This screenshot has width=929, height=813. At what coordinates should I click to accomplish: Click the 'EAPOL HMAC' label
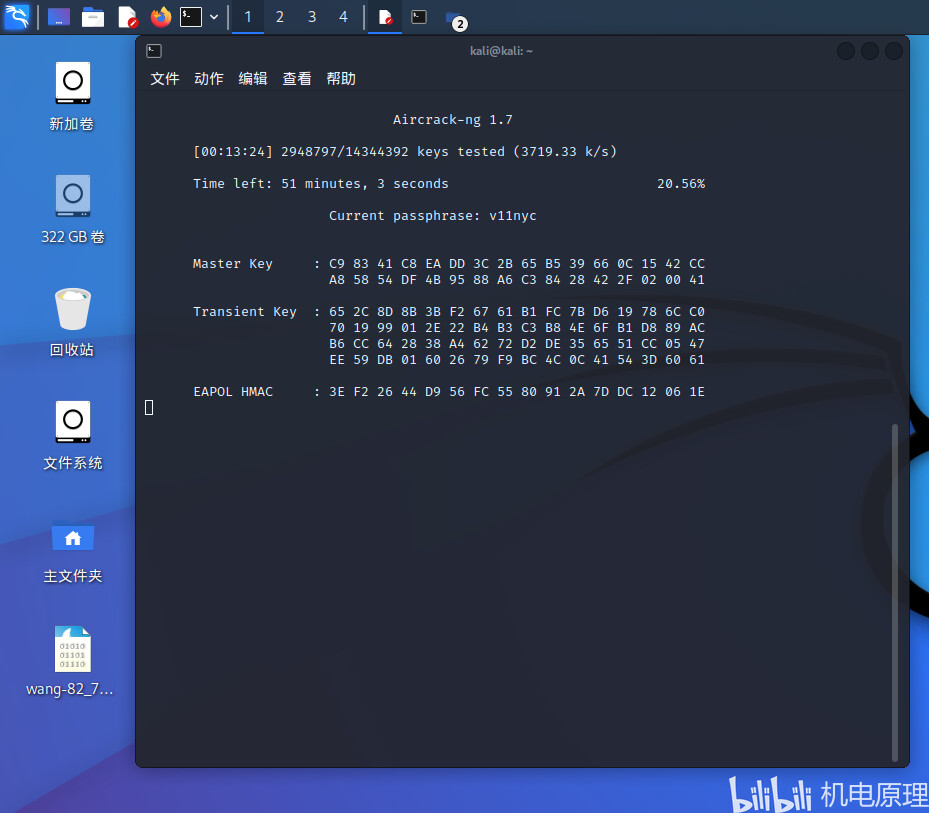[233, 392]
